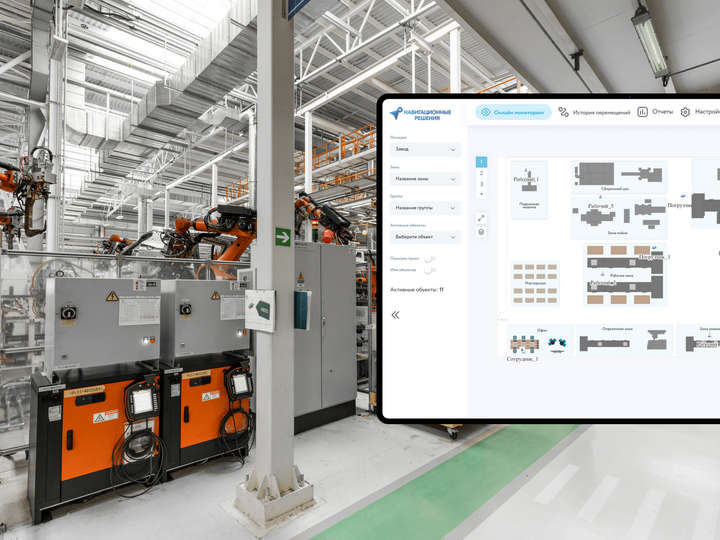This screenshot has height=540, width=720.
Task: Select floor 2 in level selector
Action: (x=481, y=173)
